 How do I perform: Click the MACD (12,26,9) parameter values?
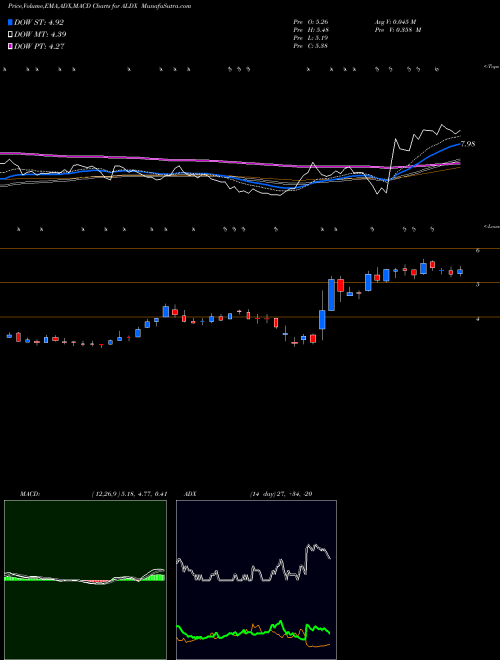click(x=130, y=494)
